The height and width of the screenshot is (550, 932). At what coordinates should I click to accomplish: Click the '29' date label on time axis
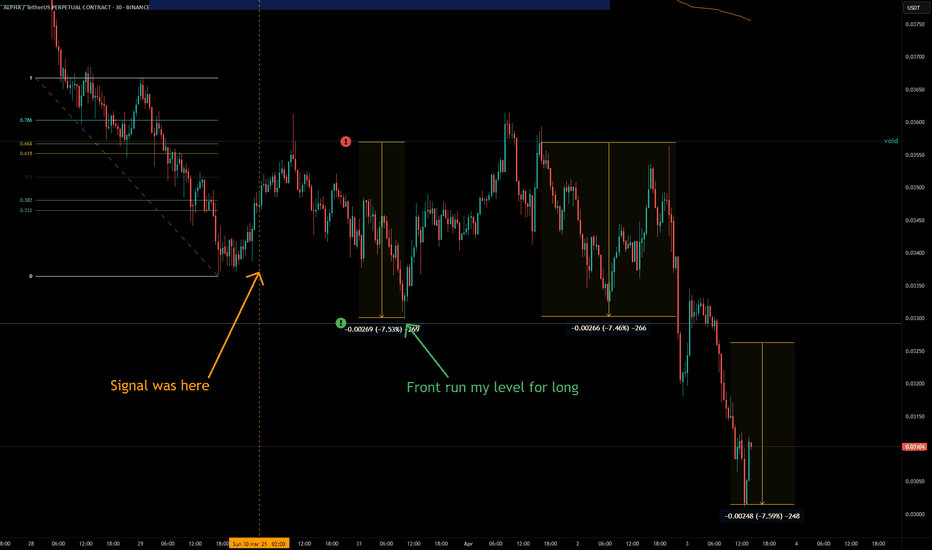(x=140, y=543)
